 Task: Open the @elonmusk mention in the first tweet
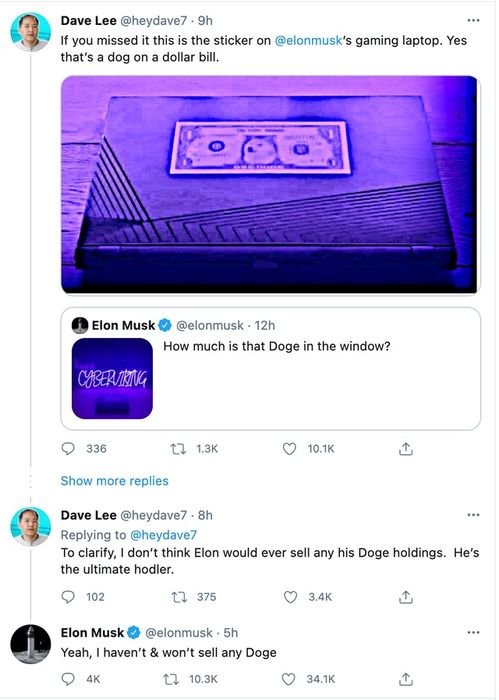308,40
